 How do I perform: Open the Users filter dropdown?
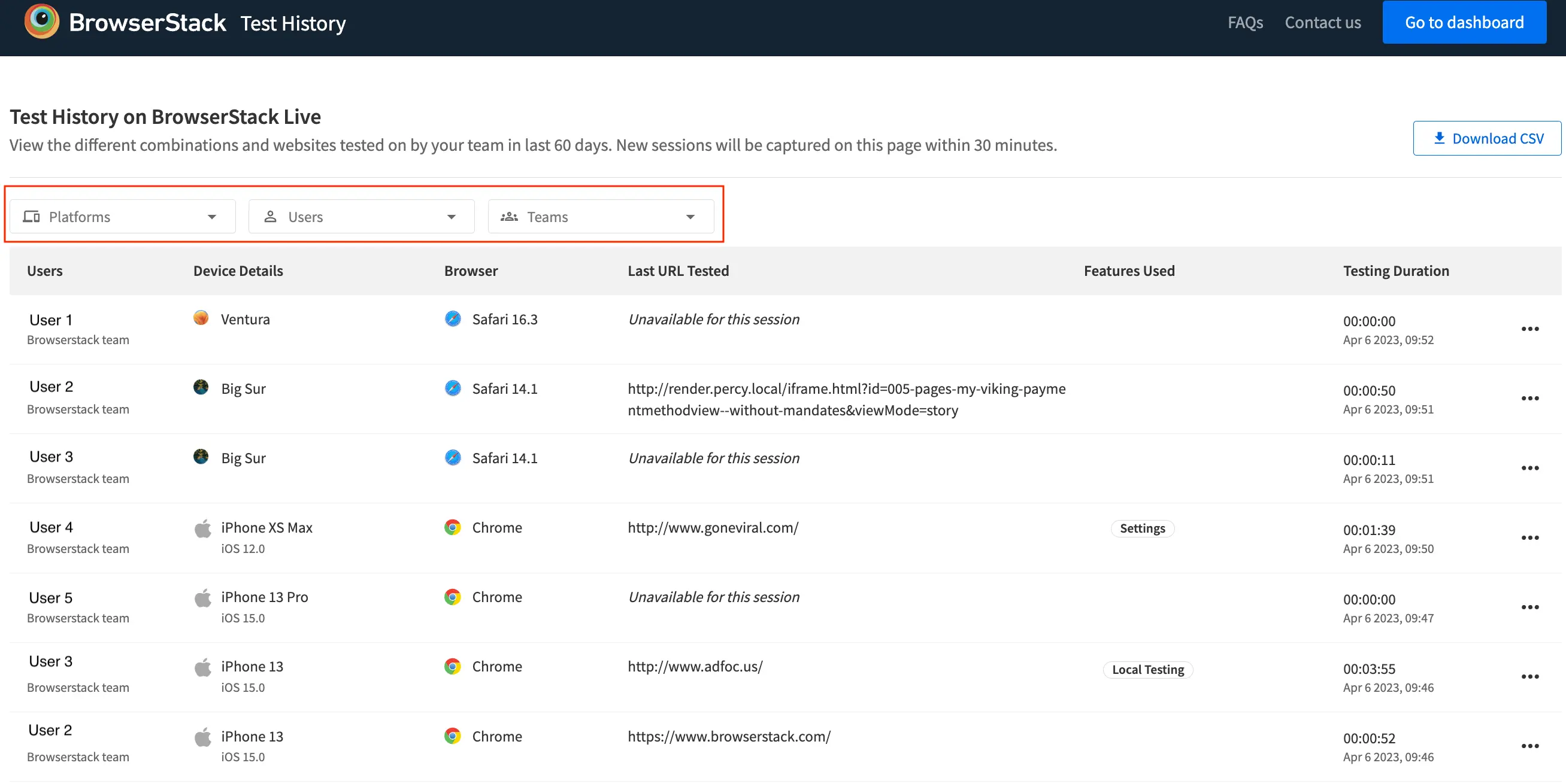(x=361, y=217)
